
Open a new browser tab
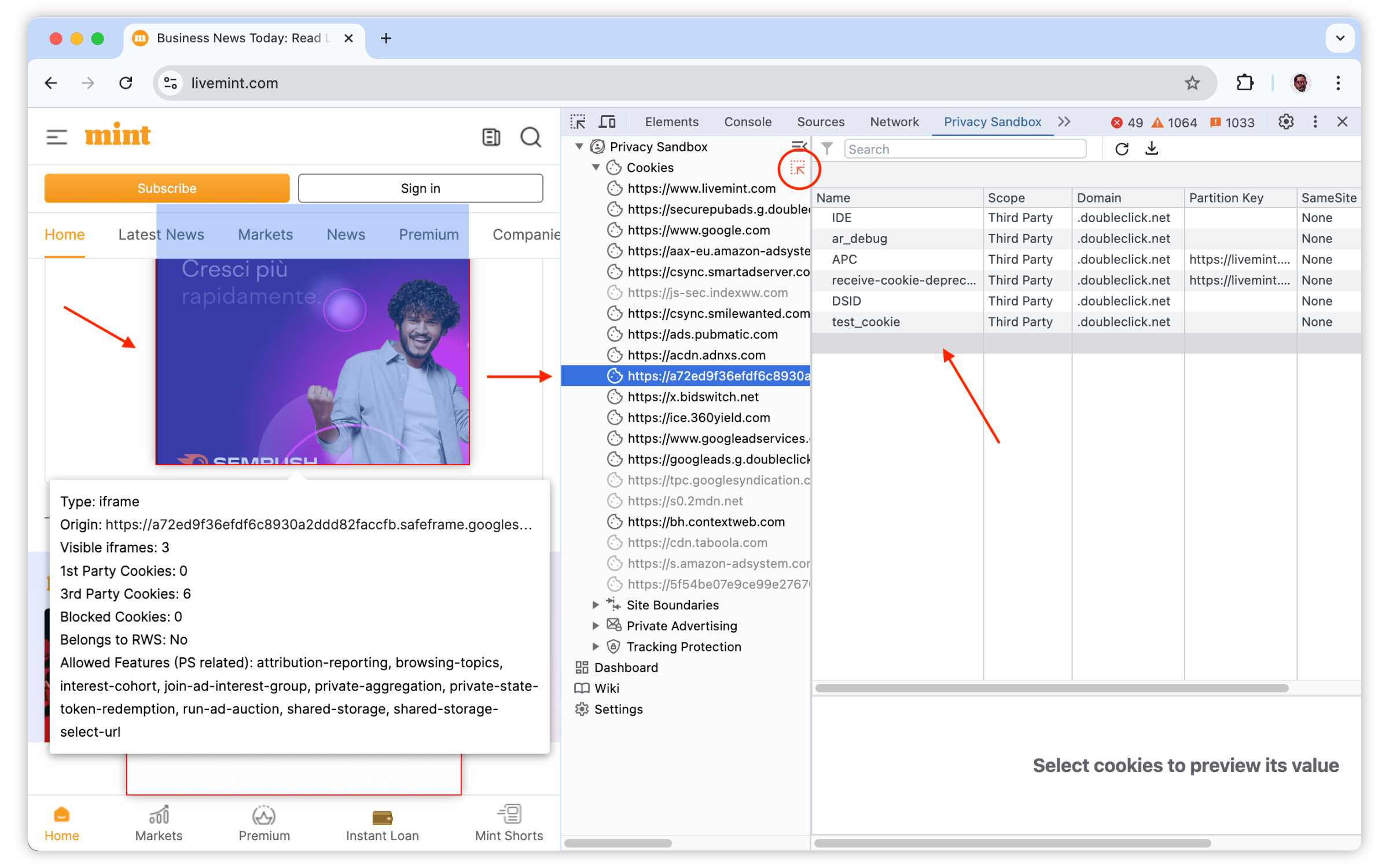386,38
